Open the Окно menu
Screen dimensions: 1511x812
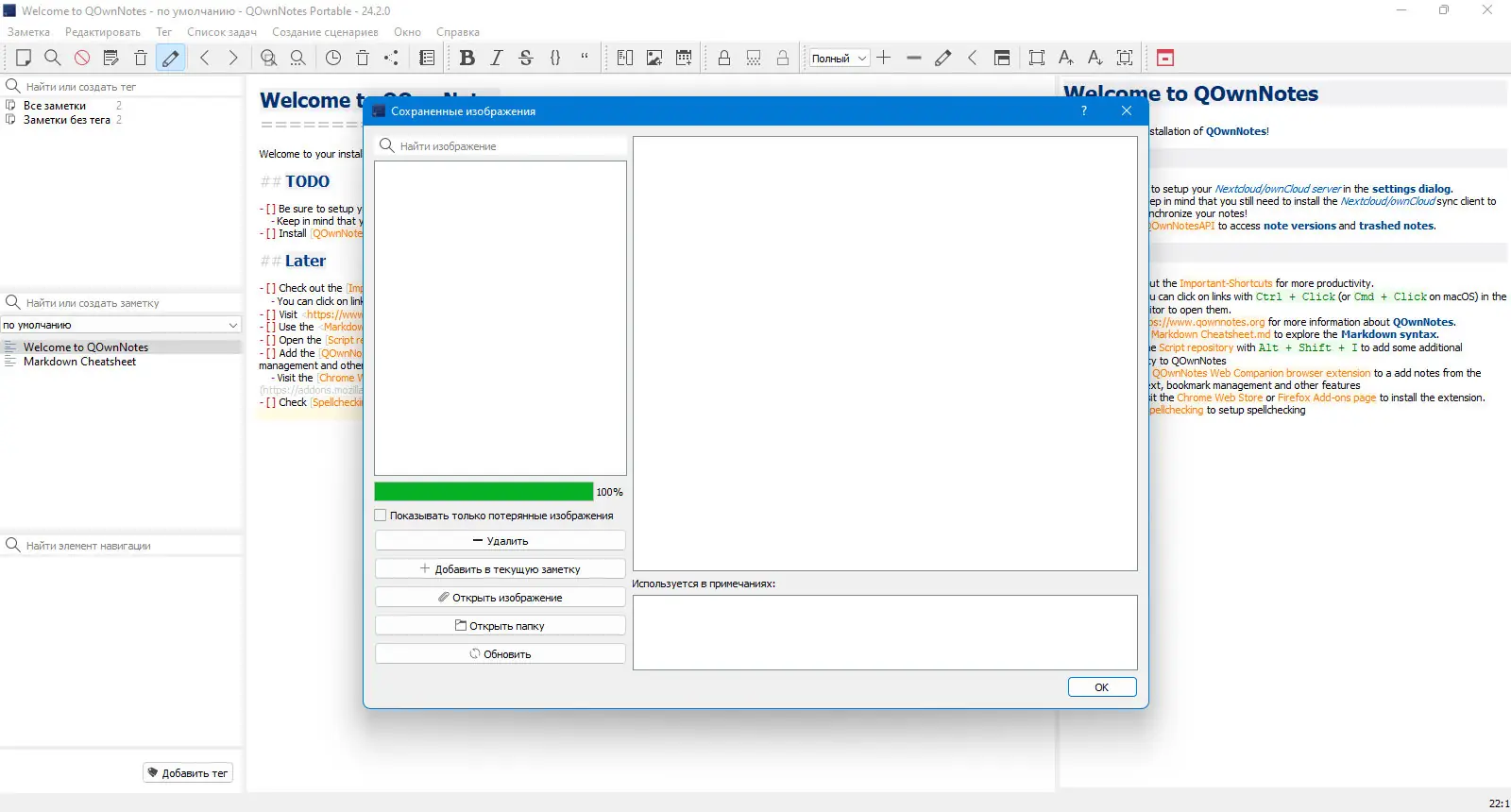(x=407, y=32)
